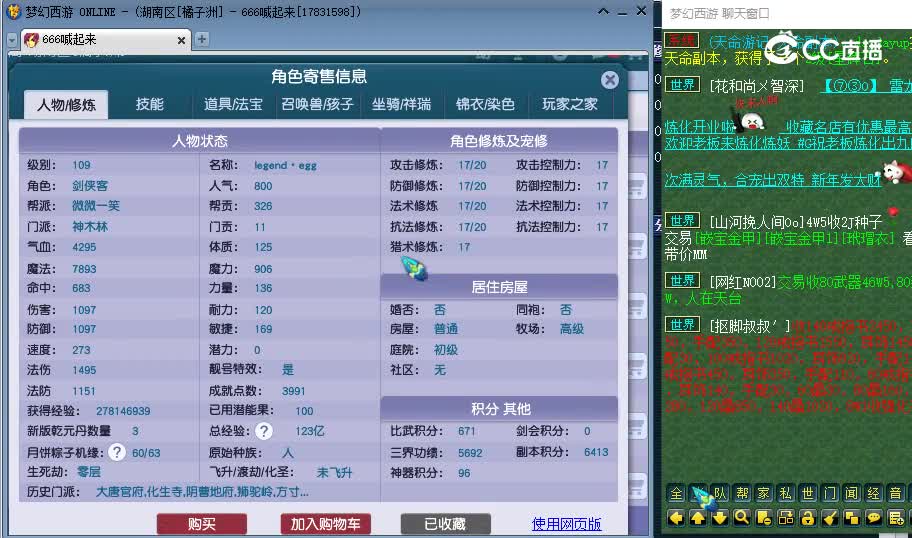The width and height of the screenshot is (912, 538).
Task: Click the 副本积分 value 6413
Action: [596, 452]
